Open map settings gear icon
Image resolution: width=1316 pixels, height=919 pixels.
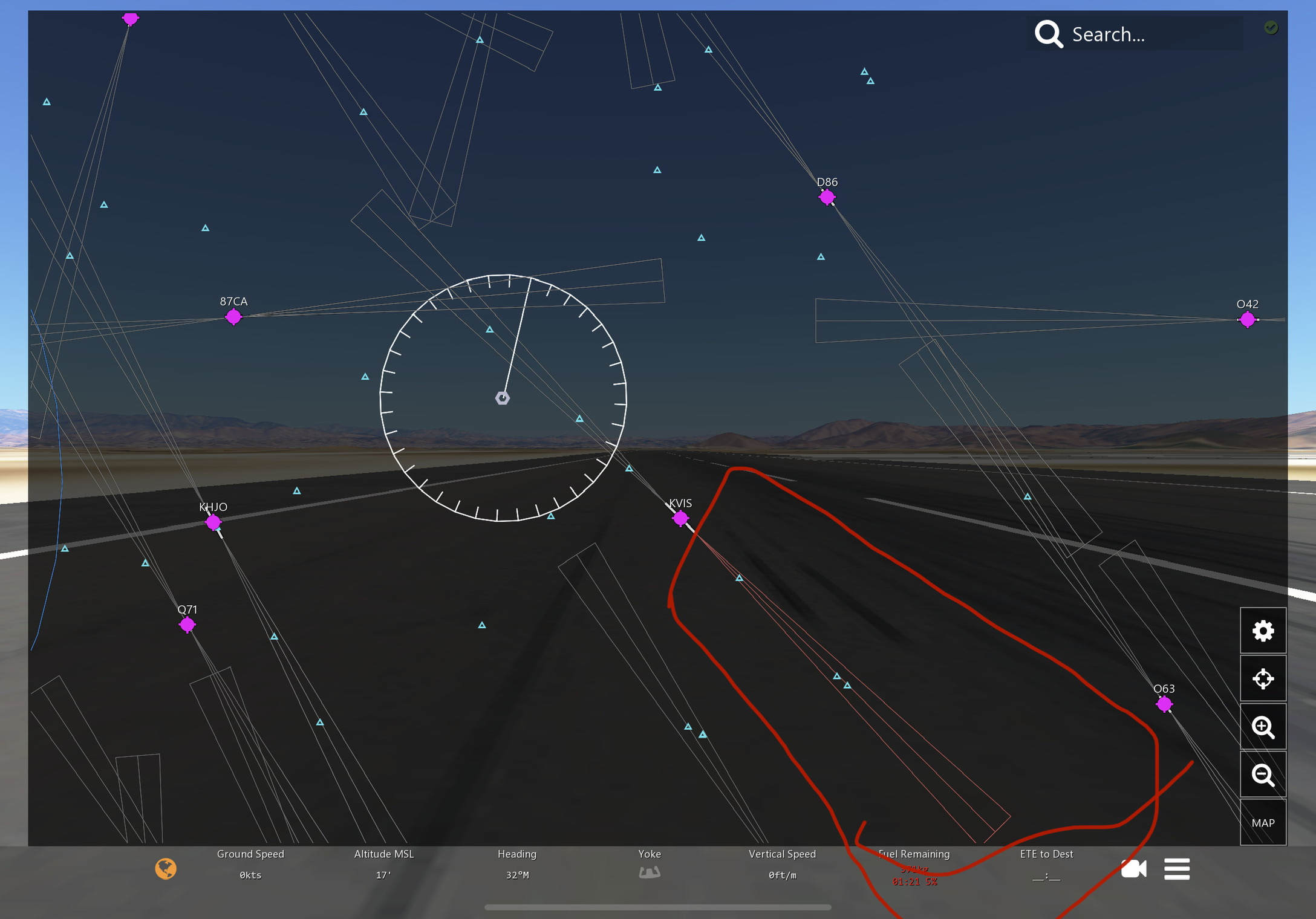[x=1263, y=631]
